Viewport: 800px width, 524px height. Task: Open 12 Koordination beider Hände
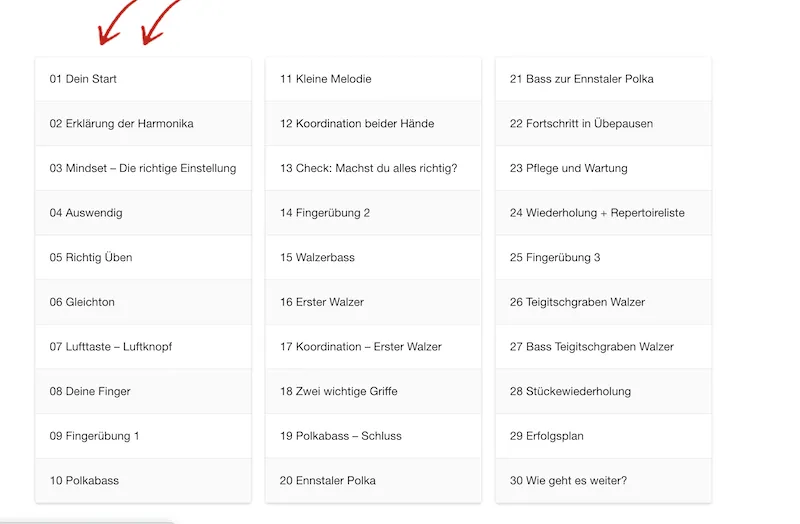tap(373, 123)
